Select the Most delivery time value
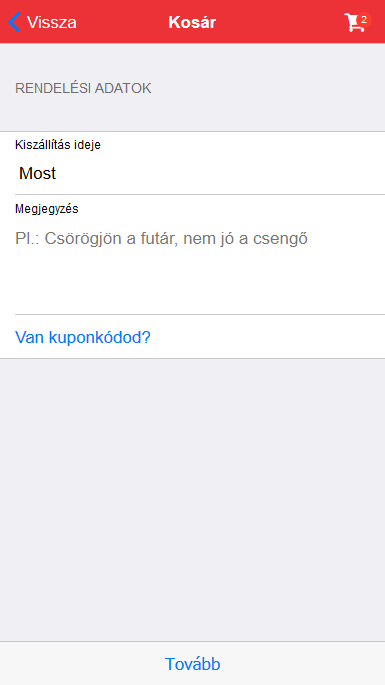The image size is (385, 685). 38,173
